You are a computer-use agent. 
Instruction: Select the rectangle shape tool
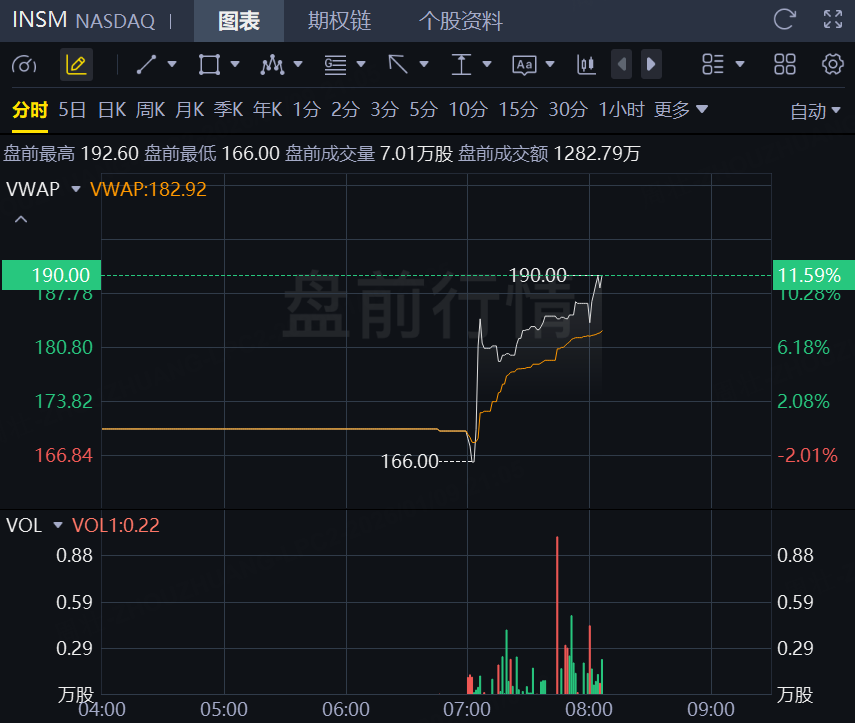(x=209, y=65)
